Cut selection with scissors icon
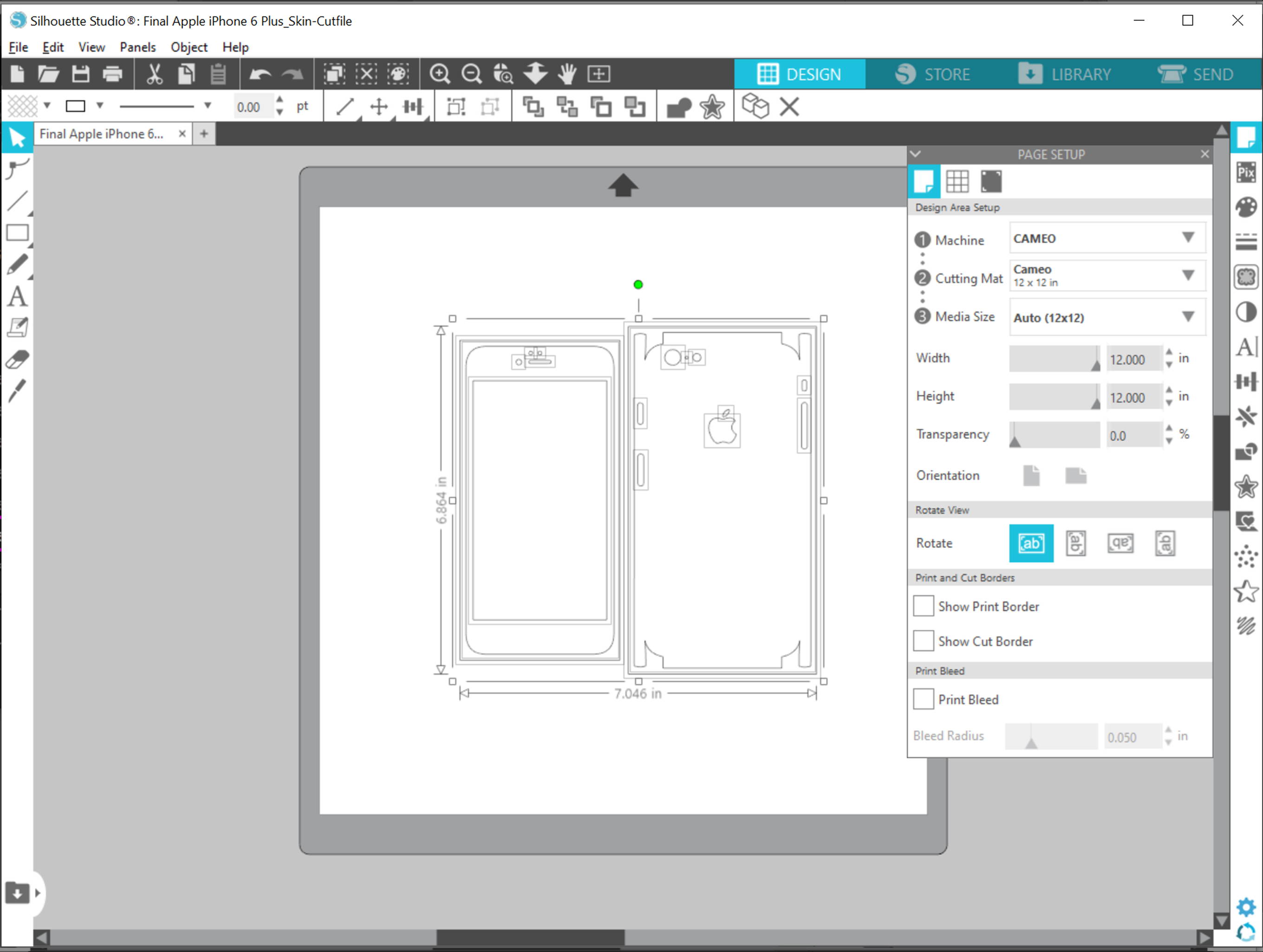Image resolution: width=1263 pixels, height=952 pixels. (x=154, y=74)
